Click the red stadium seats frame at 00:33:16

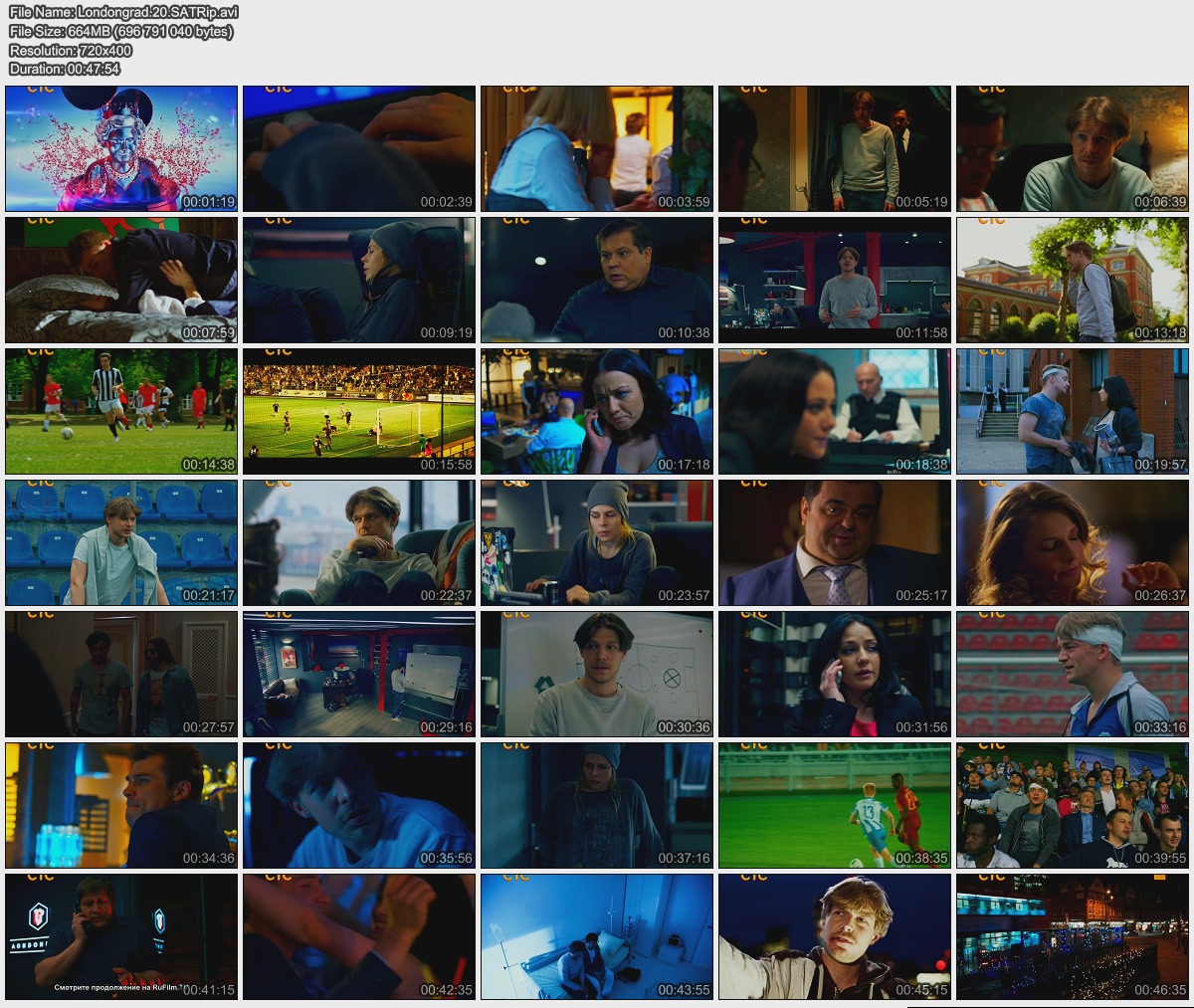pyautogui.click(x=1073, y=674)
